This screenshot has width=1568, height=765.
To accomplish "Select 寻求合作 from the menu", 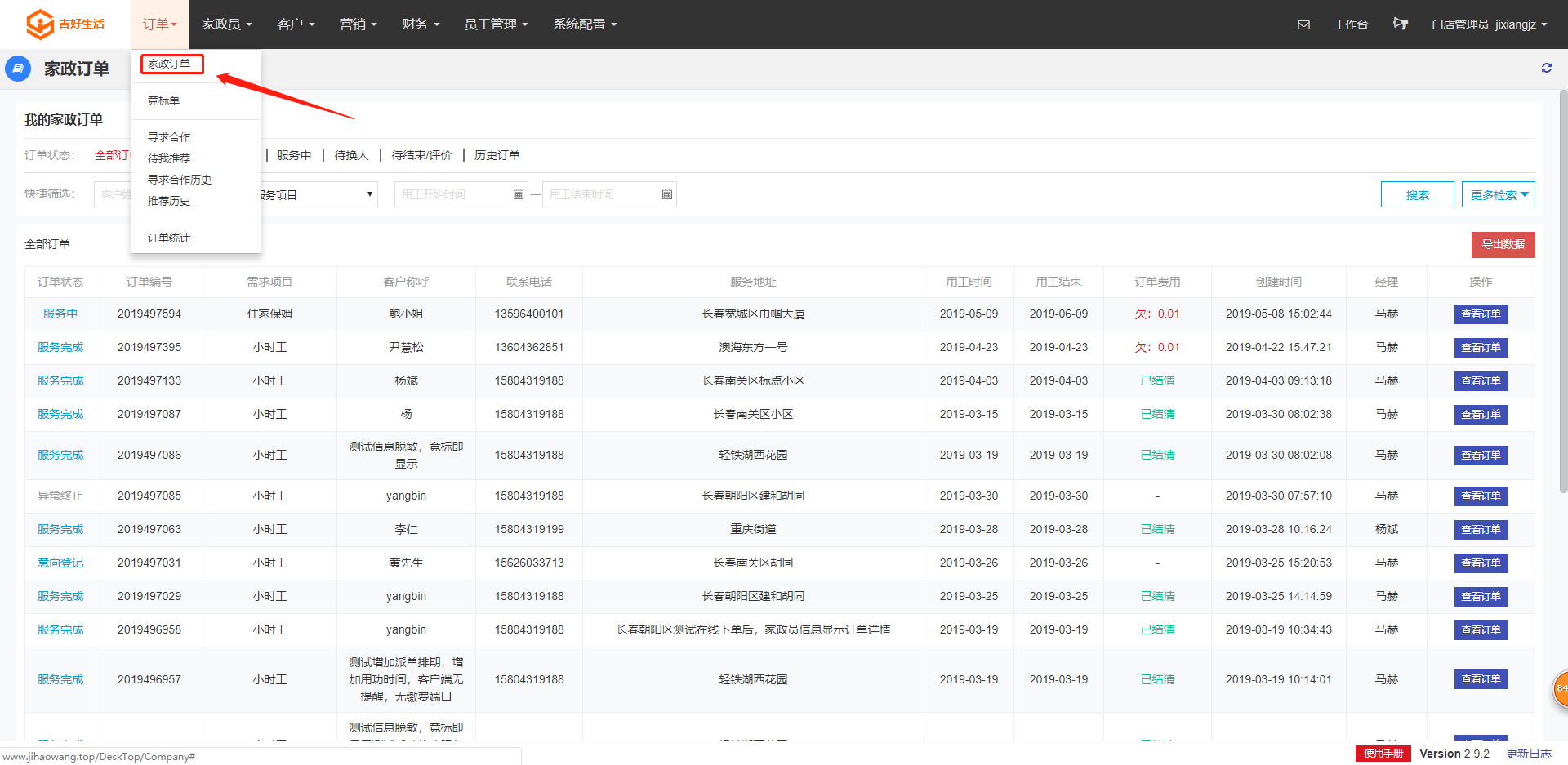I will 169,137.
